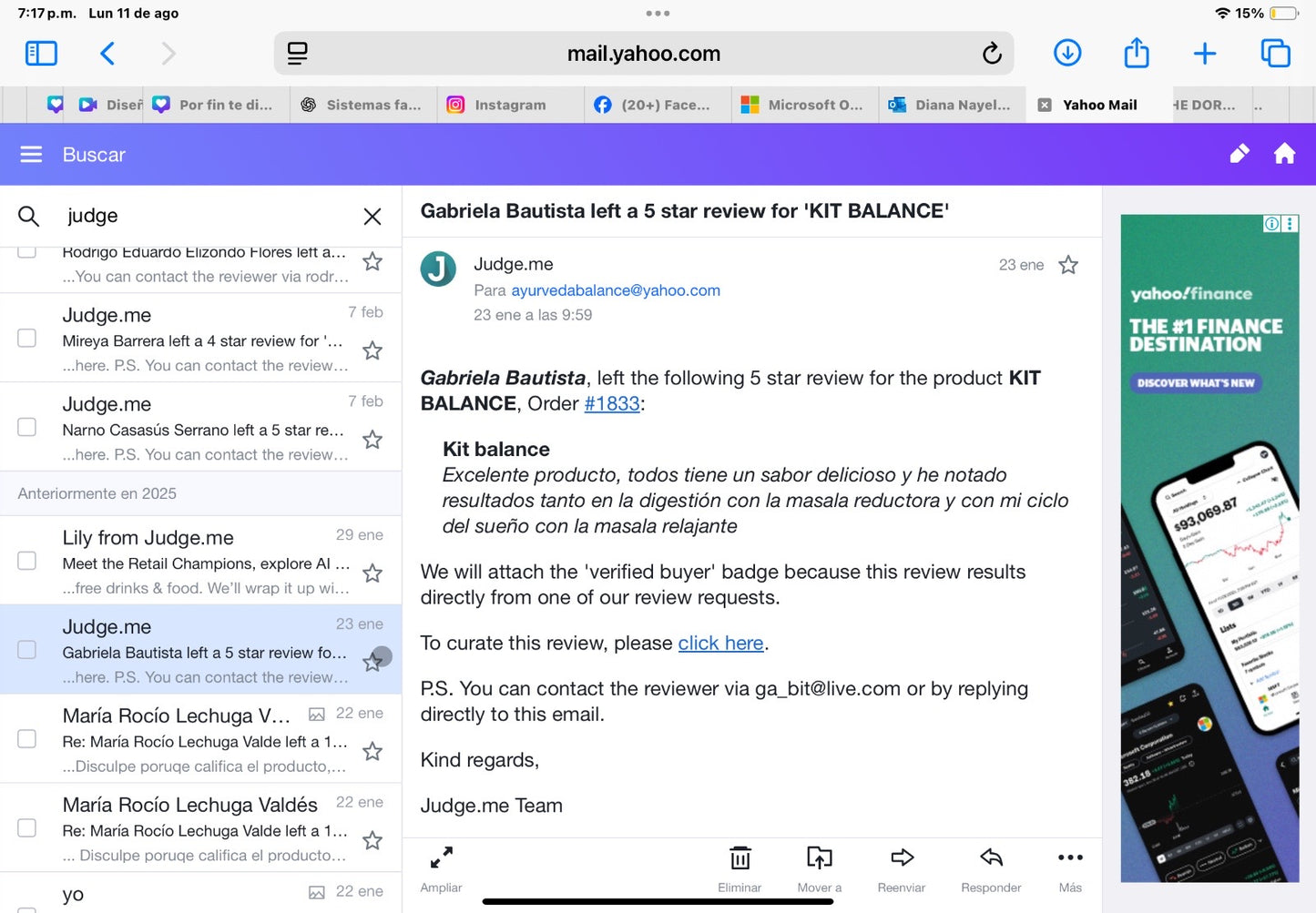
Task: Tap the Safari share icon
Action: coord(1137,53)
